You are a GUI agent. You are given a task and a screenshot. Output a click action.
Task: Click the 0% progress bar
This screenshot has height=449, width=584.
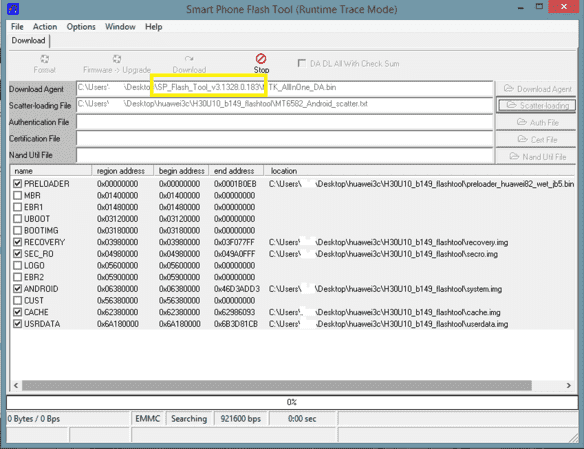[x=292, y=402]
